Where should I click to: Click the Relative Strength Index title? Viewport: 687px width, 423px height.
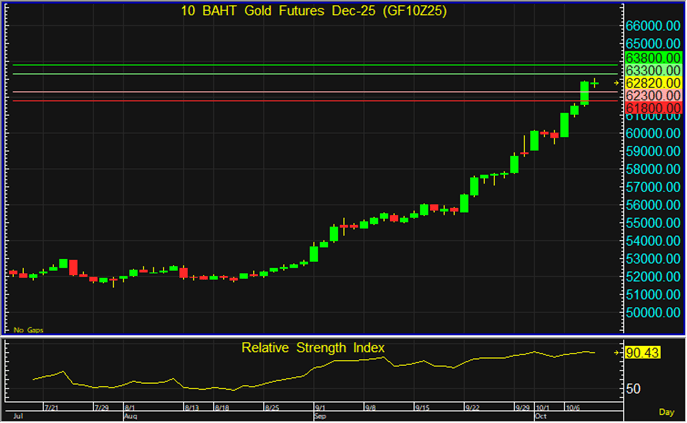tap(313, 348)
